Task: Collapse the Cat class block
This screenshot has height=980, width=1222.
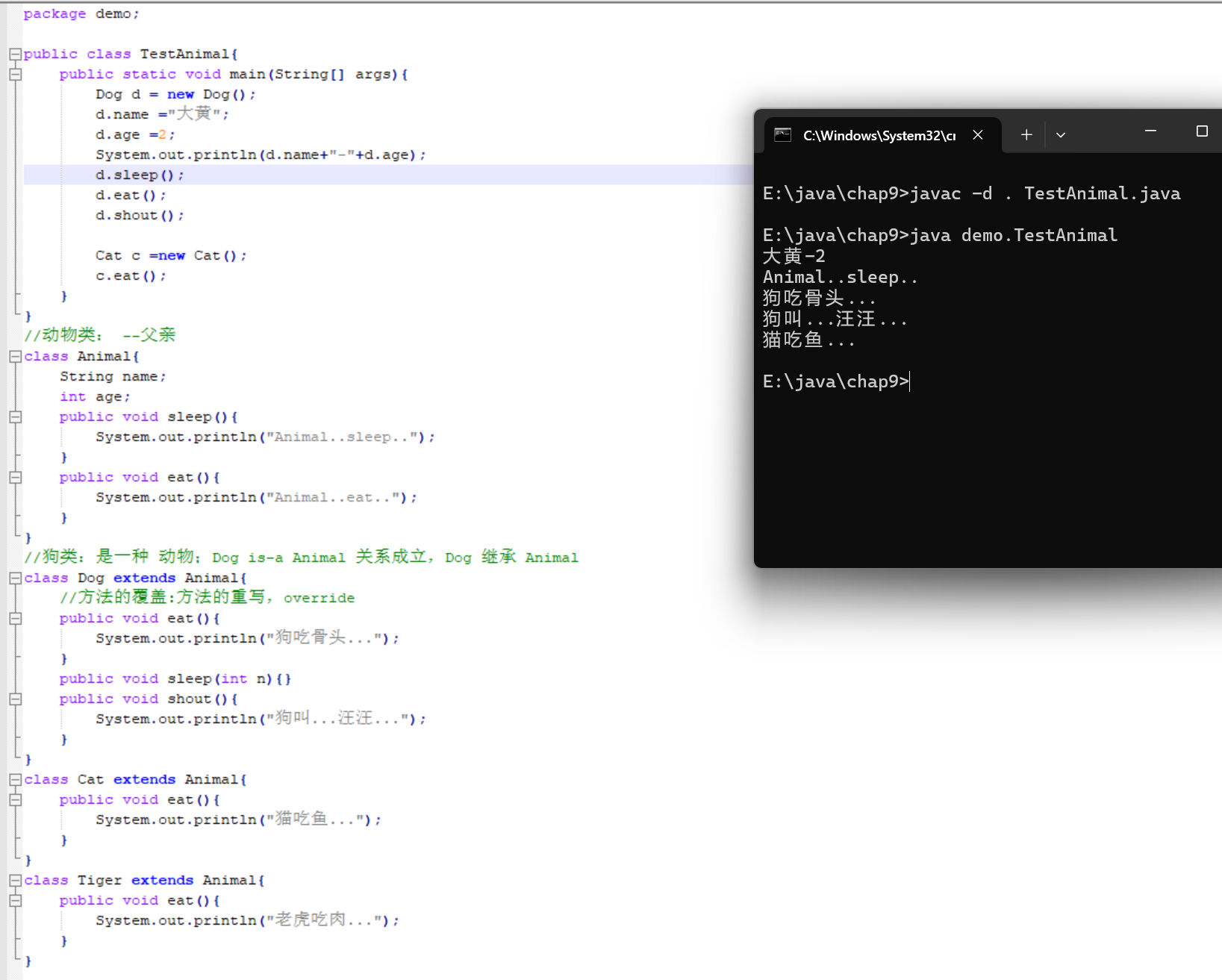Action: [14, 778]
